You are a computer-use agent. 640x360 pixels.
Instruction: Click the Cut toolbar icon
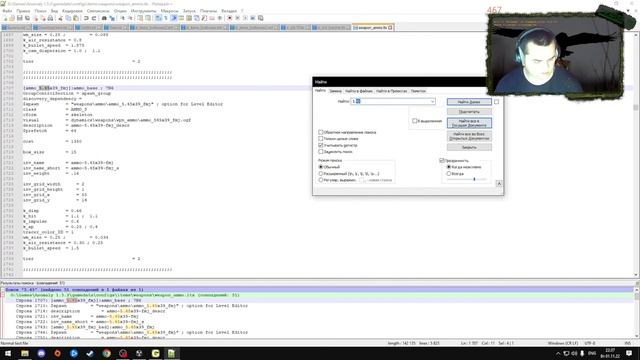(x=60, y=18)
